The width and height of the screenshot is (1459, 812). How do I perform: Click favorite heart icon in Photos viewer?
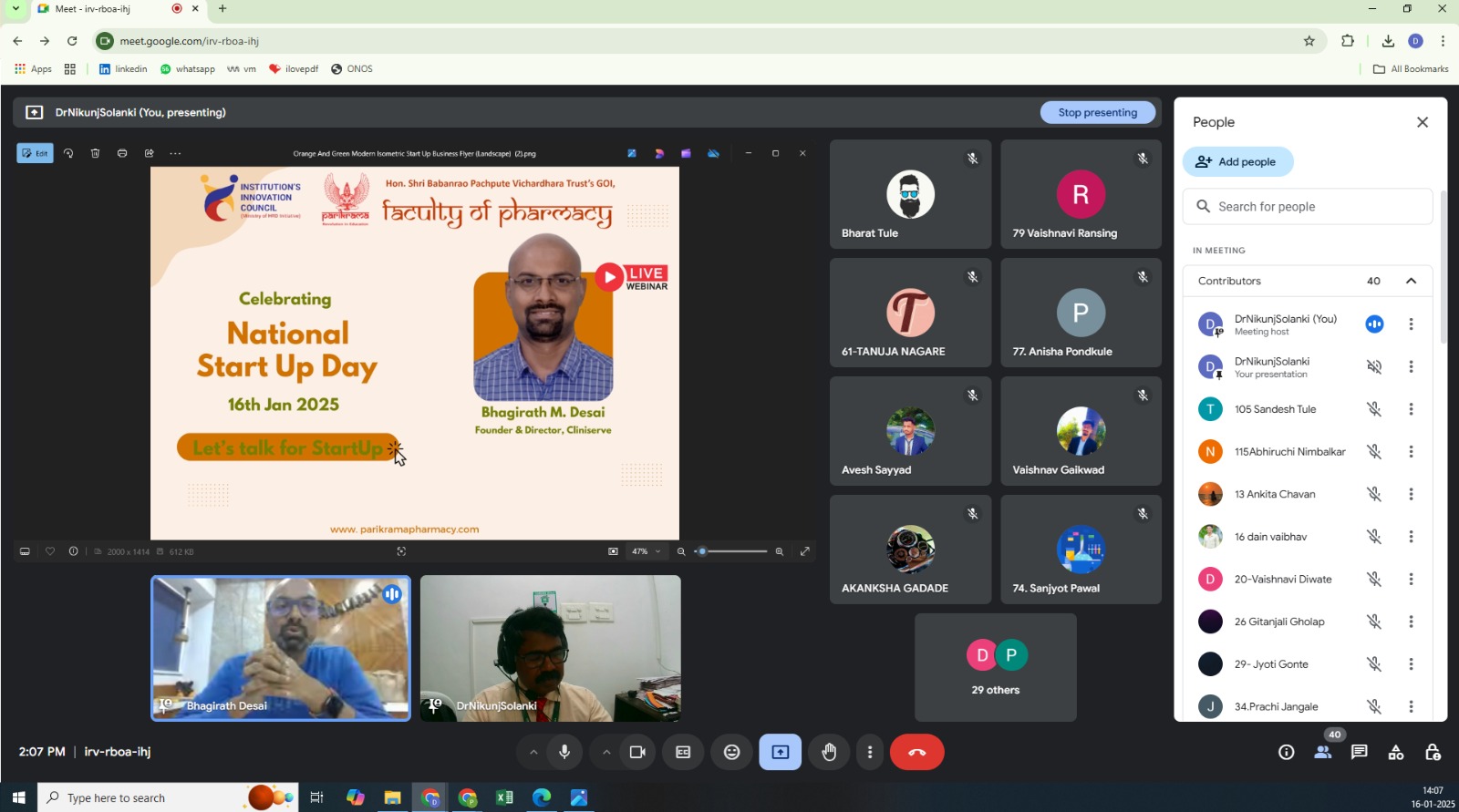click(50, 551)
